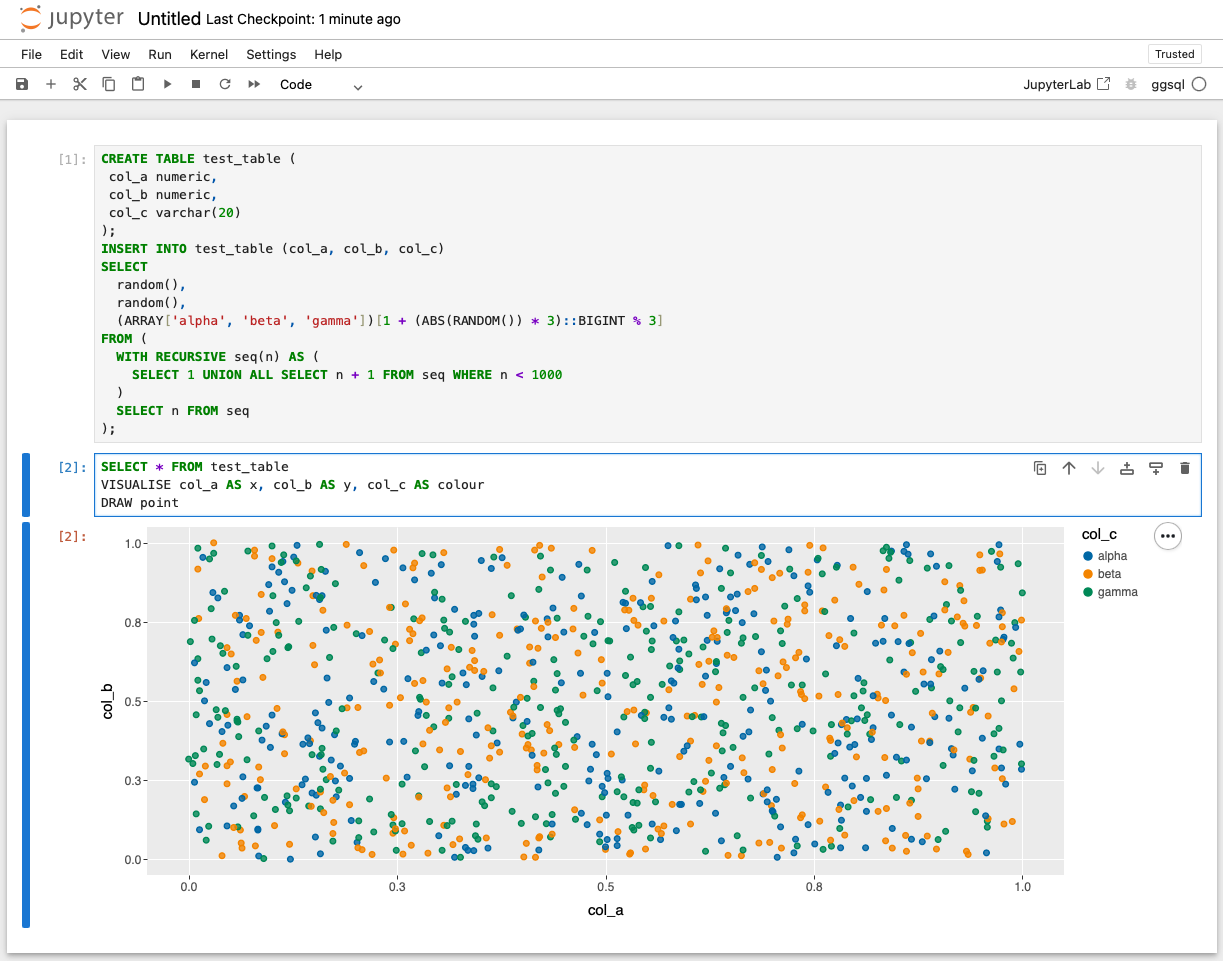Viewport: 1223px width, 961px height.
Task: Open the chart's three-dot actions menu
Action: click(x=1167, y=536)
